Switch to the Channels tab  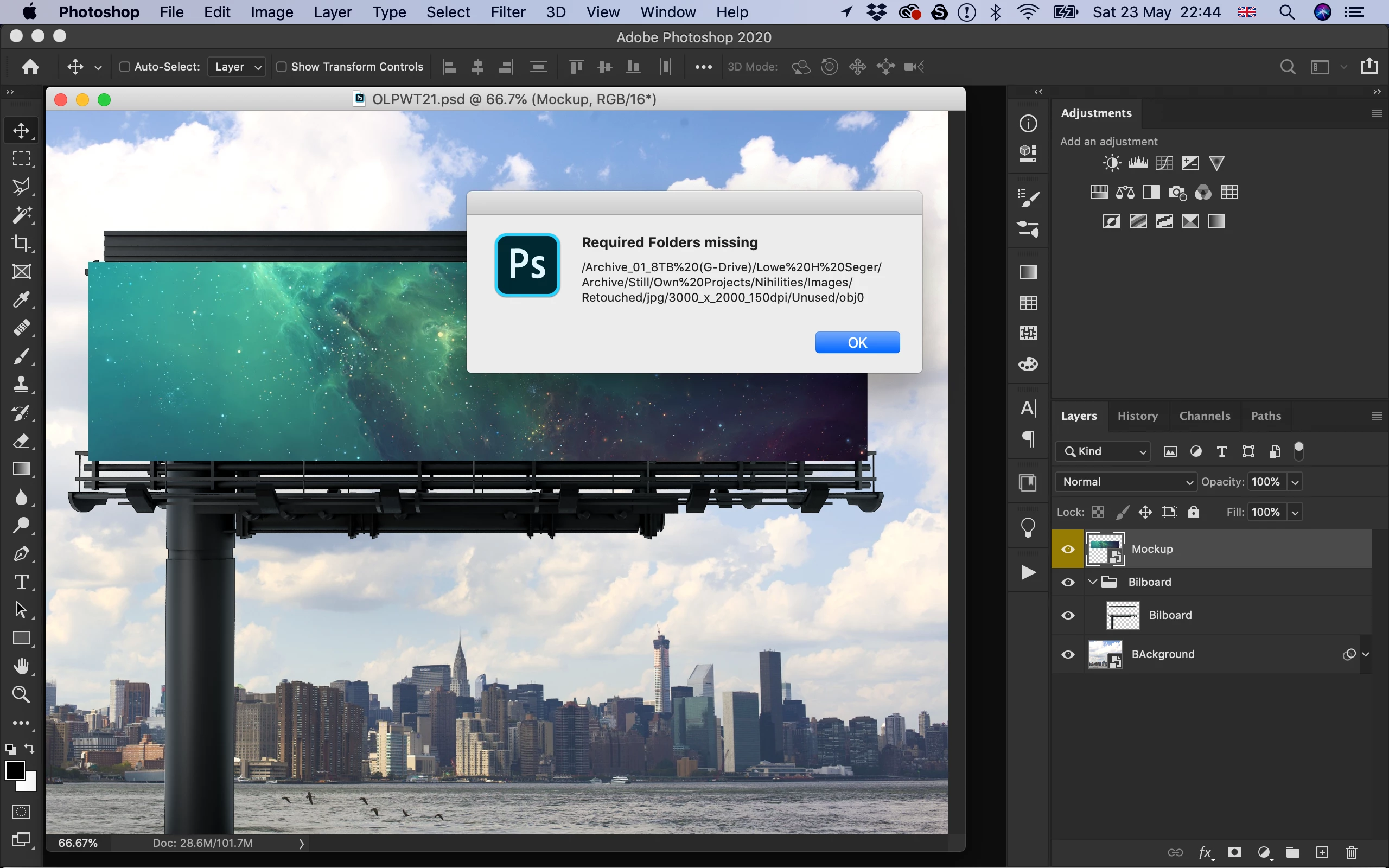click(x=1204, y=416)
